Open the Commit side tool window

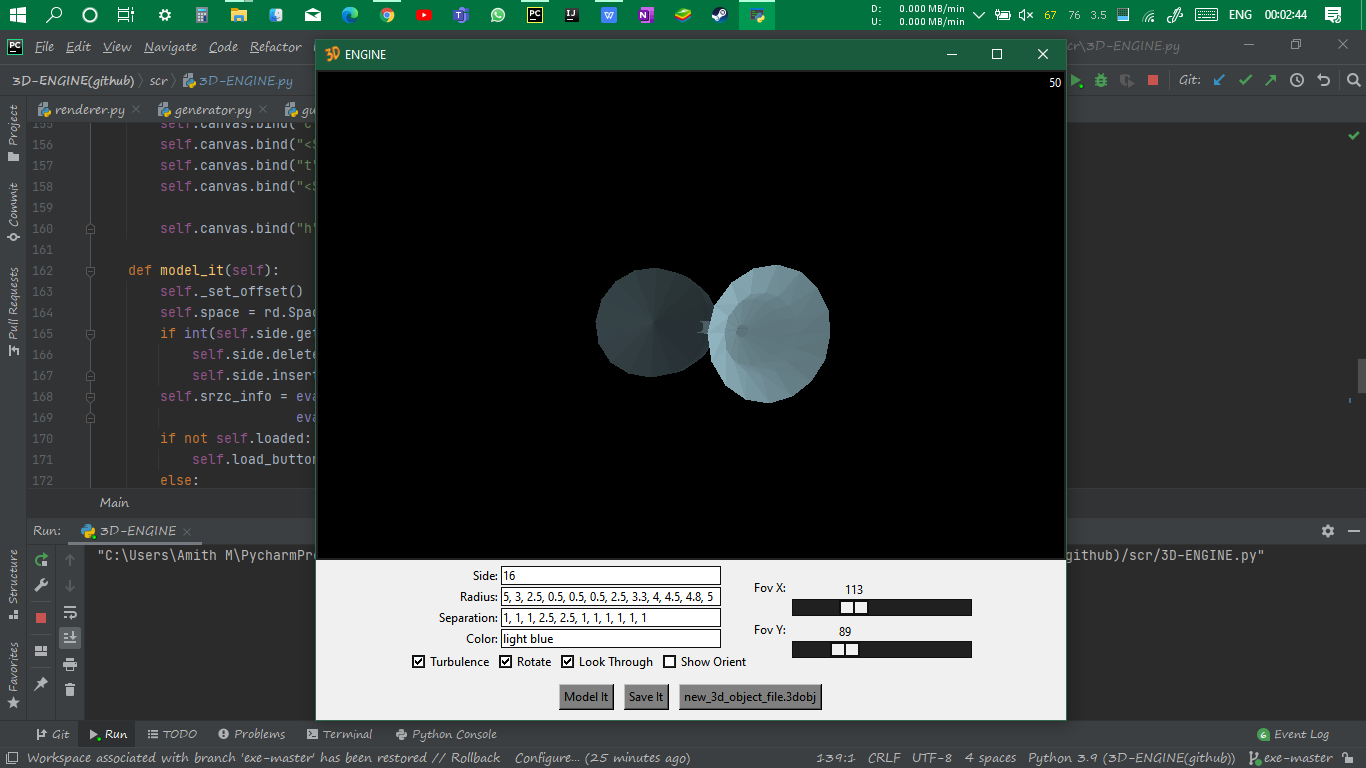13,211
